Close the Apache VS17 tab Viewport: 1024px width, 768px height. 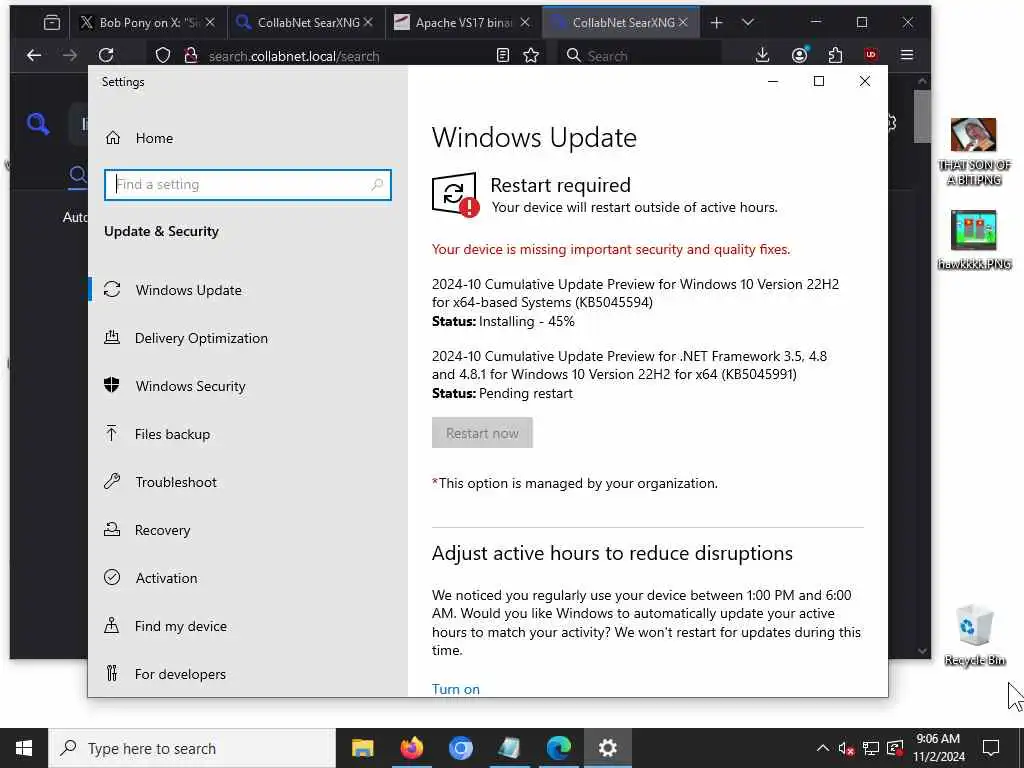526,22
